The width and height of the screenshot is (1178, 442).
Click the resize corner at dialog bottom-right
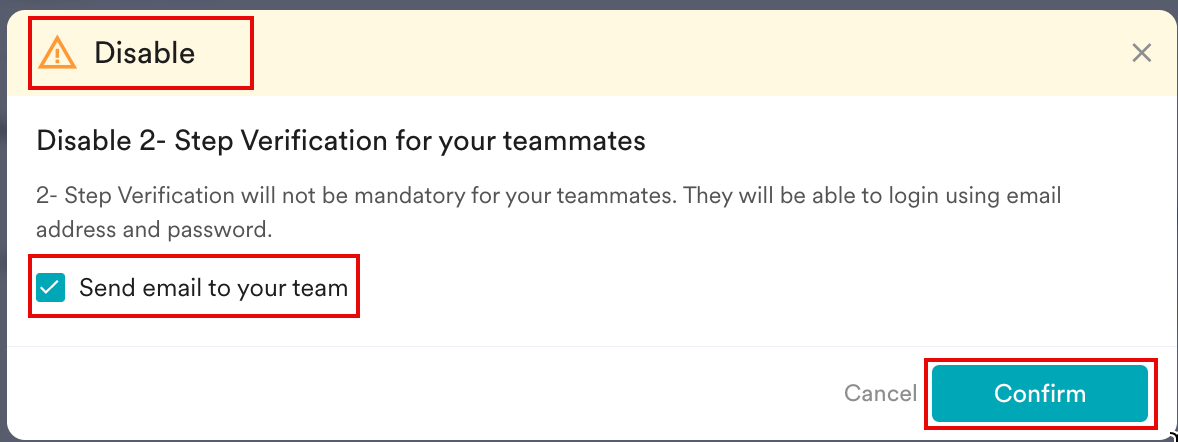(1172, 436)
